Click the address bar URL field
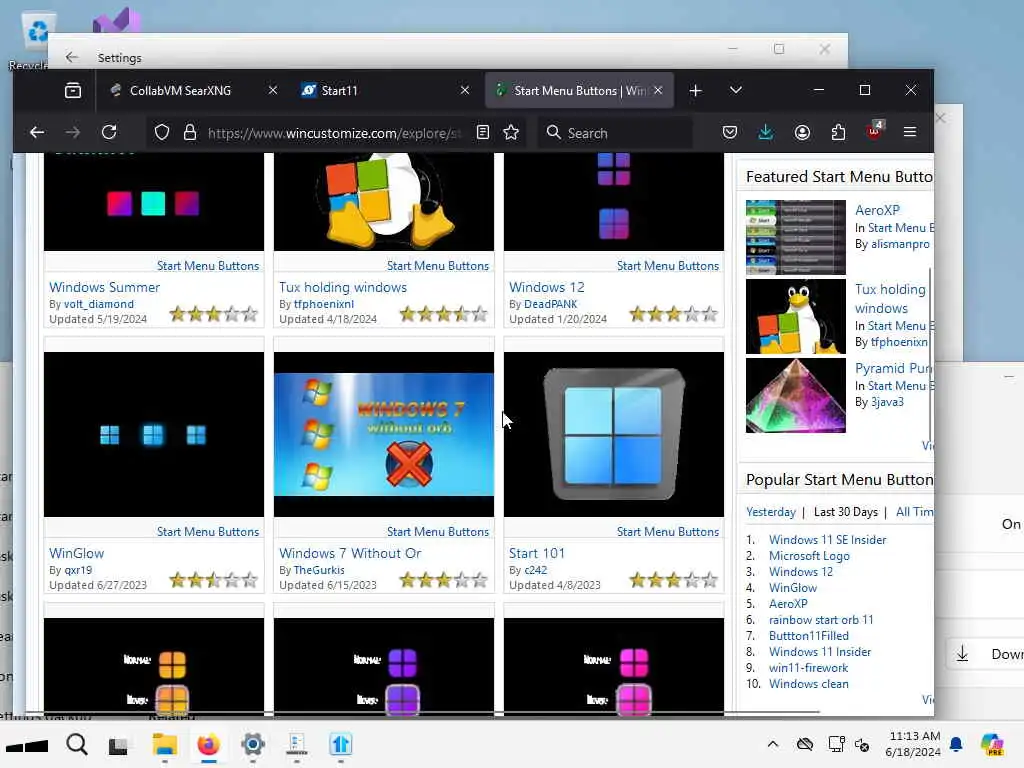 (x=334, y=133)
